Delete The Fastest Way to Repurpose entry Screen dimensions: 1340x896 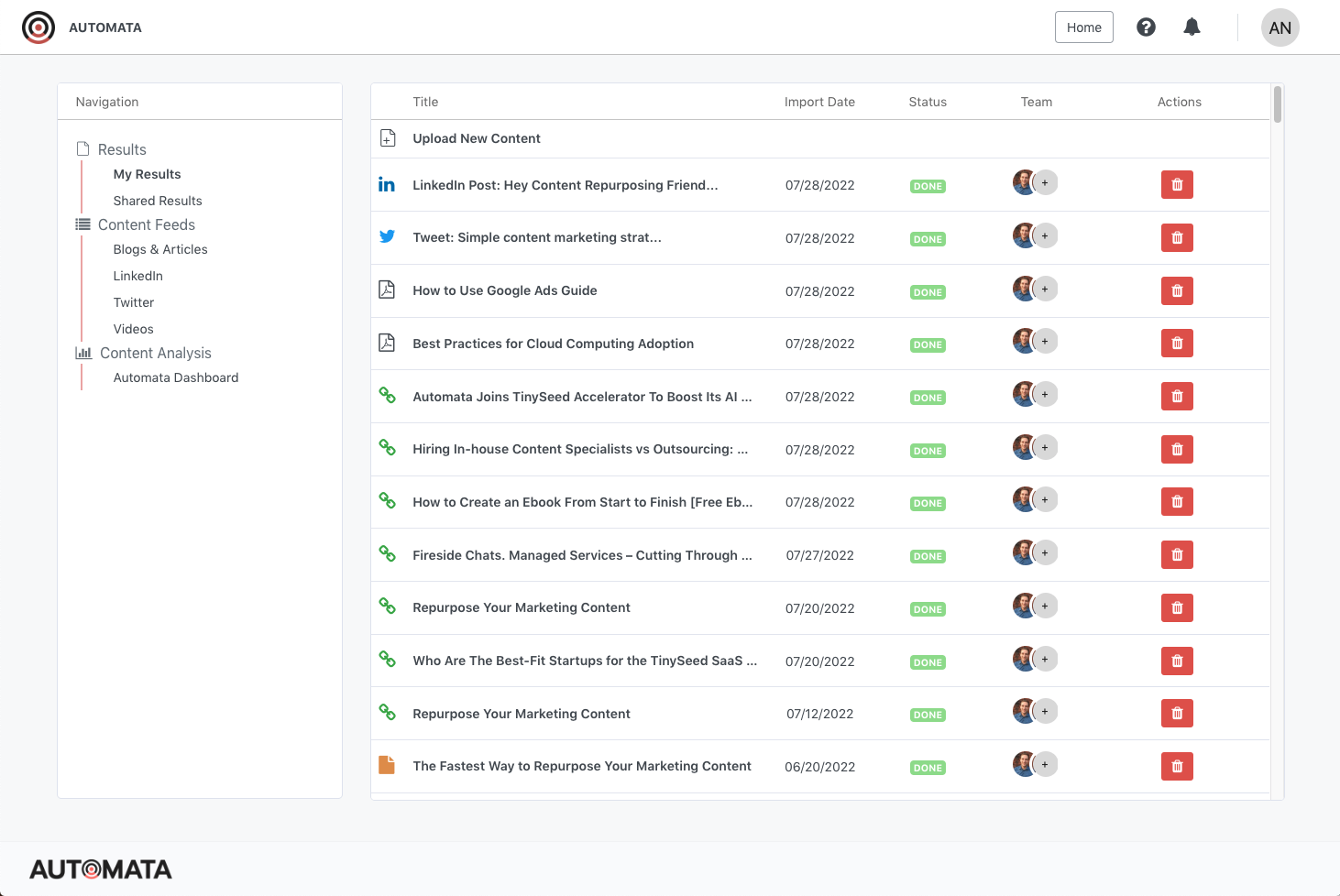(1177, 767)
